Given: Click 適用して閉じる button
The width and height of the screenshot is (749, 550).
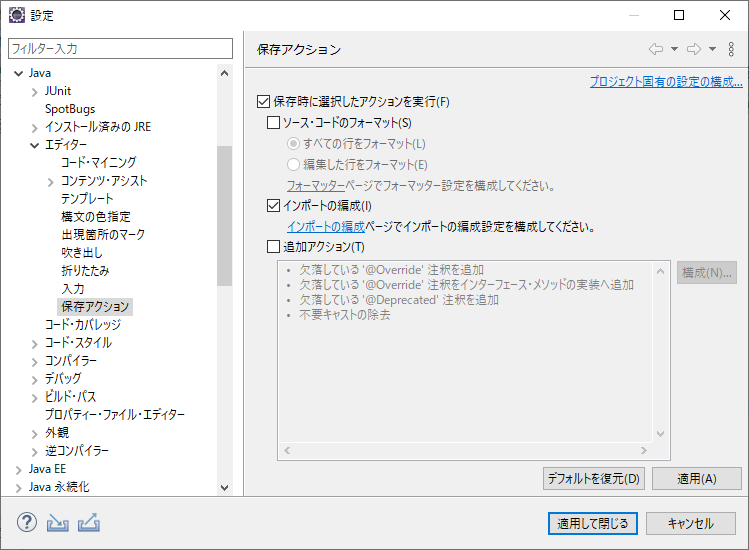Looking at the screenshot, I should pyautogui.click(x=592, y=523).
